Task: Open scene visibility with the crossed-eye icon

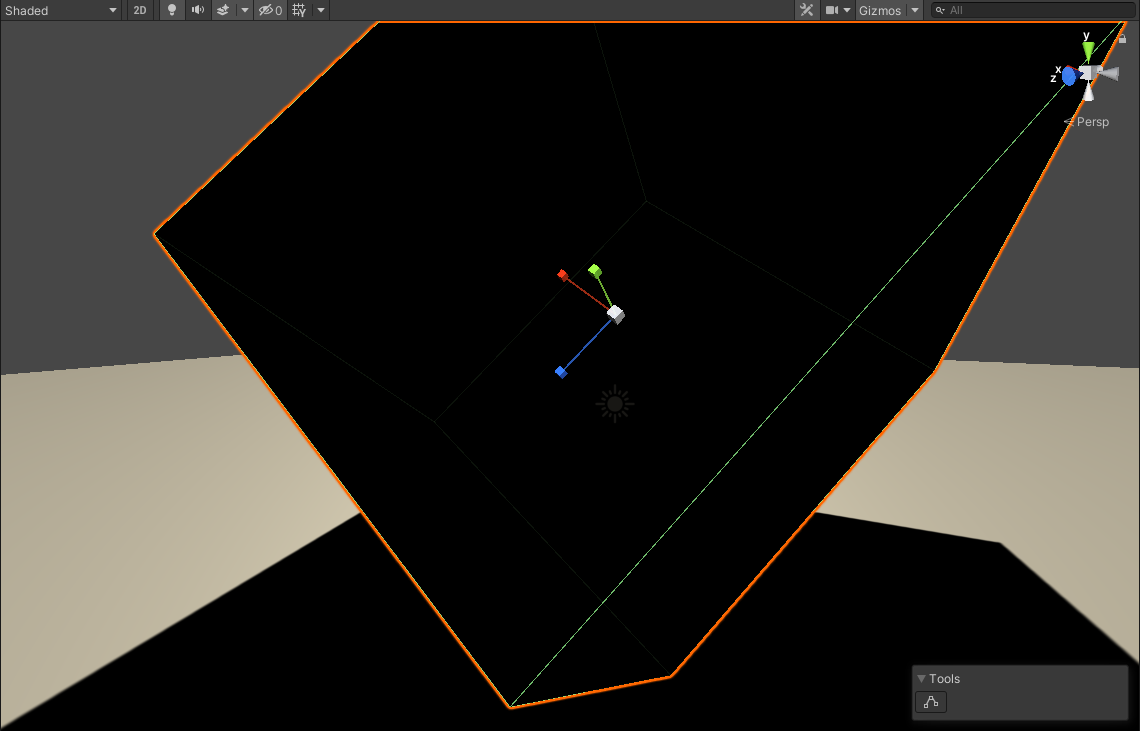Action: (x=266, y=10)
